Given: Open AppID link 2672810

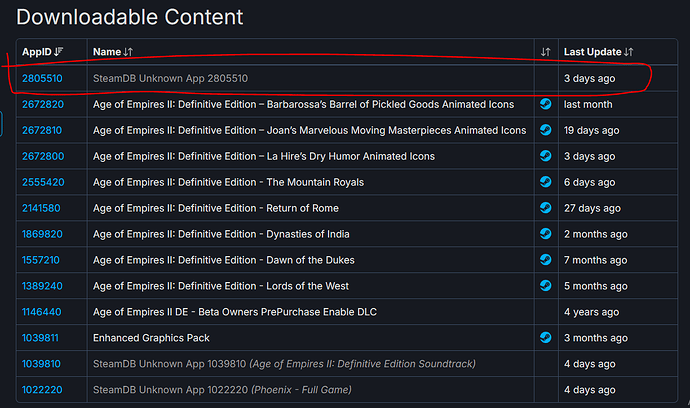Looking at the screenshot, I should point(42,130).
